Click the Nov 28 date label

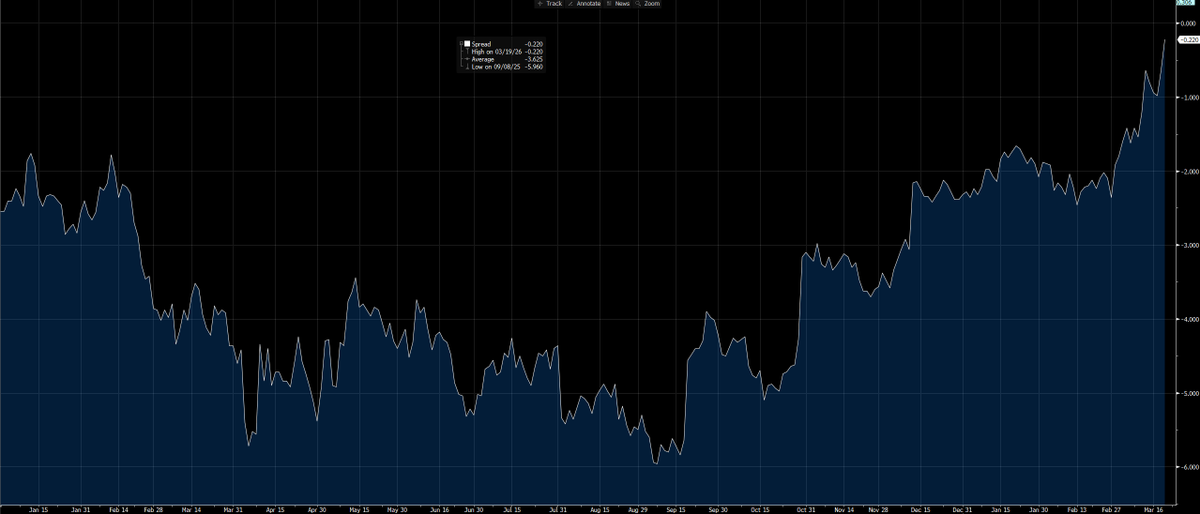(x=879, y=509)
